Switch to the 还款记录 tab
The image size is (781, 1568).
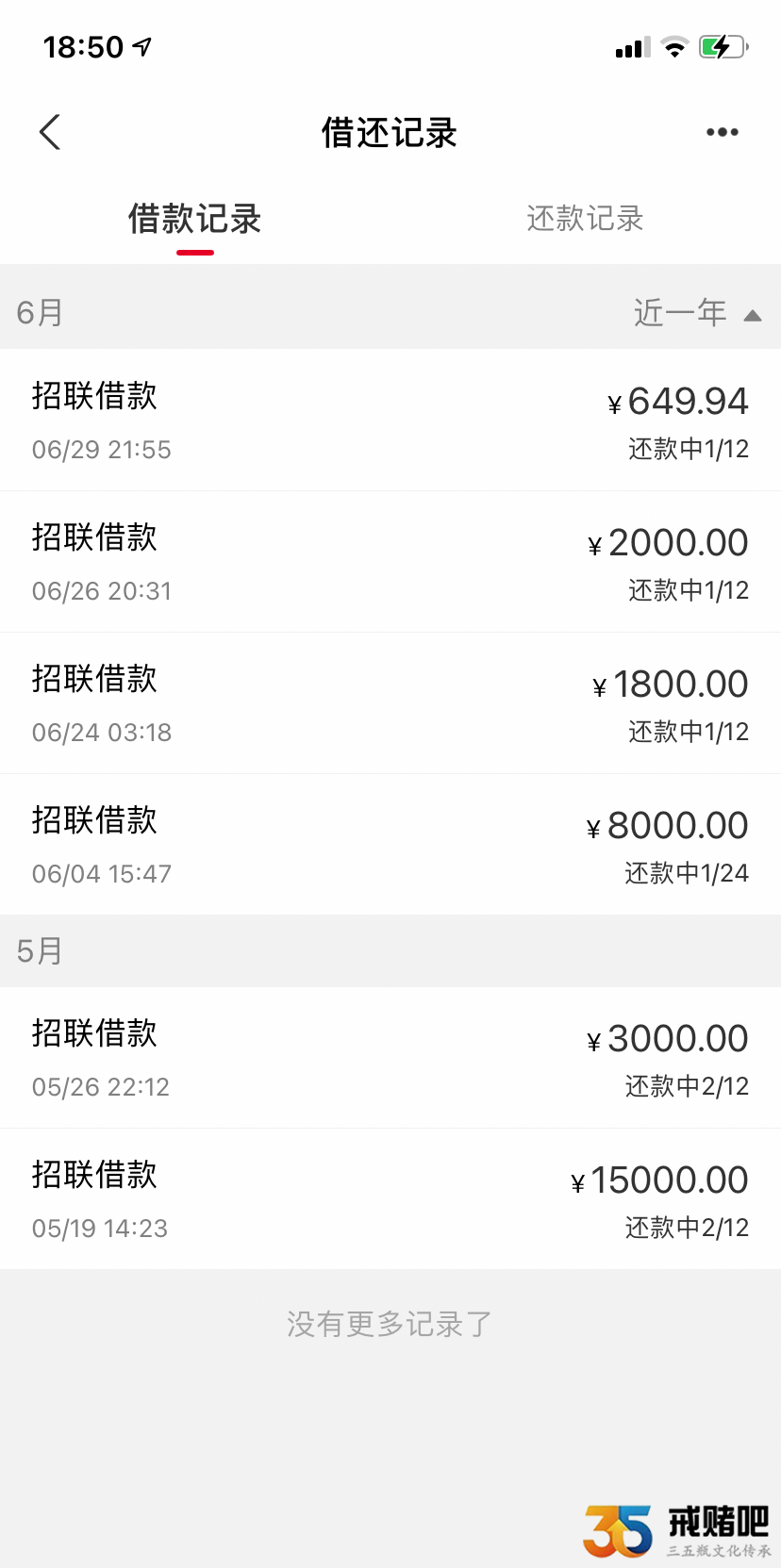click(x=585, y=219)
